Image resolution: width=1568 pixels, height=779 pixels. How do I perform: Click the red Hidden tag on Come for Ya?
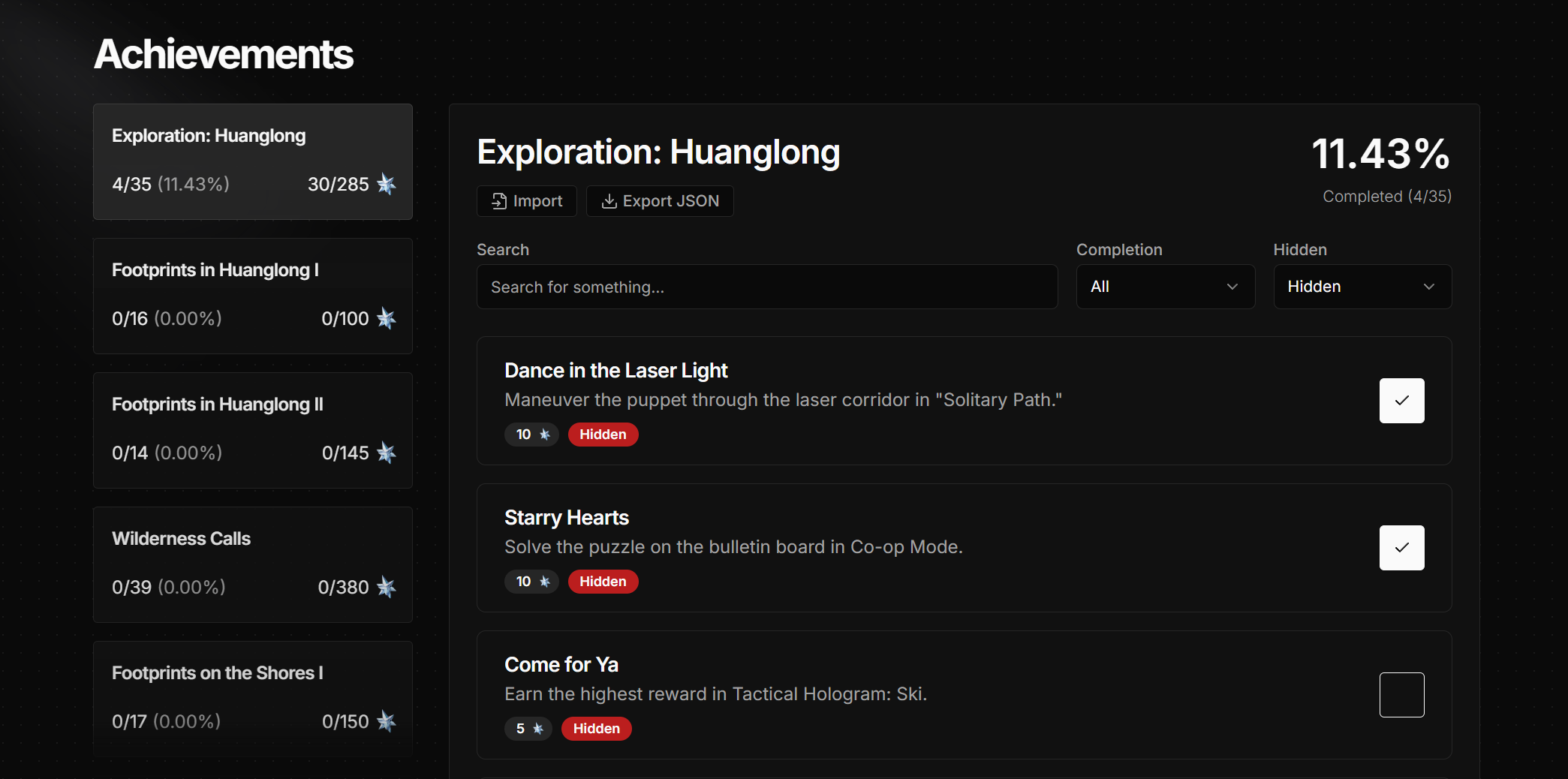click(x=597, y=729)
